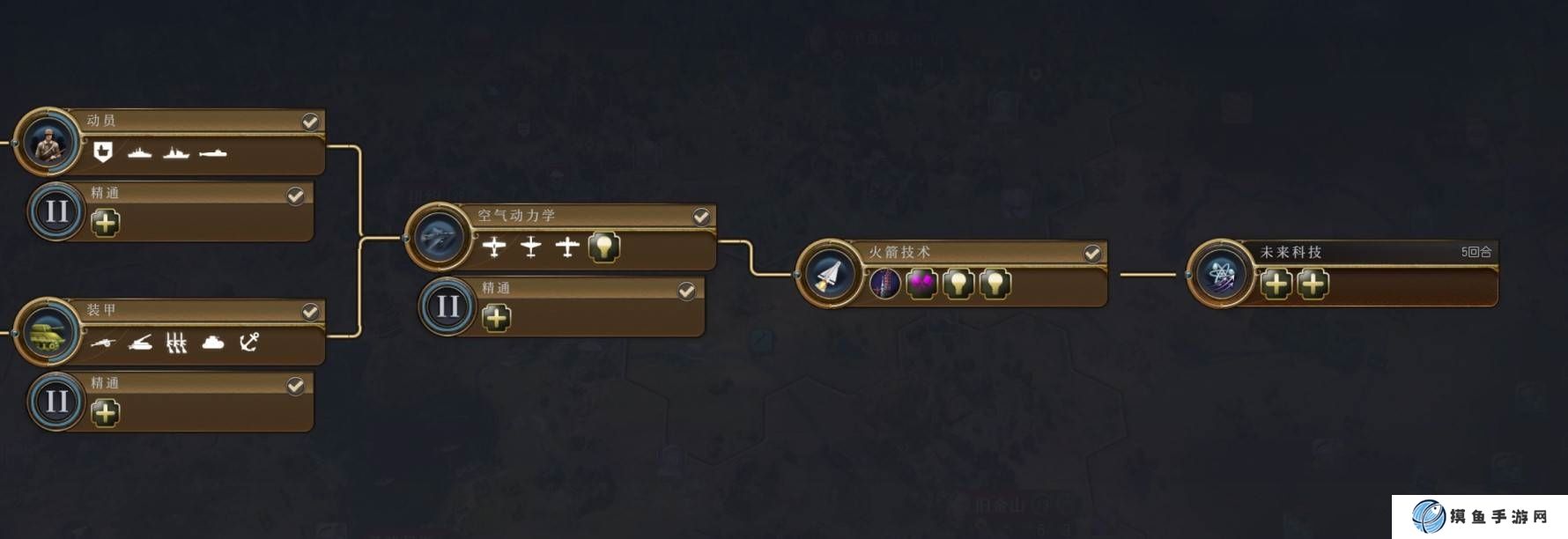The height and width of the screenshot is (539, 1568).
Task: Click the first plus icon in 未来科技
Action: [x=1276, y=284]
